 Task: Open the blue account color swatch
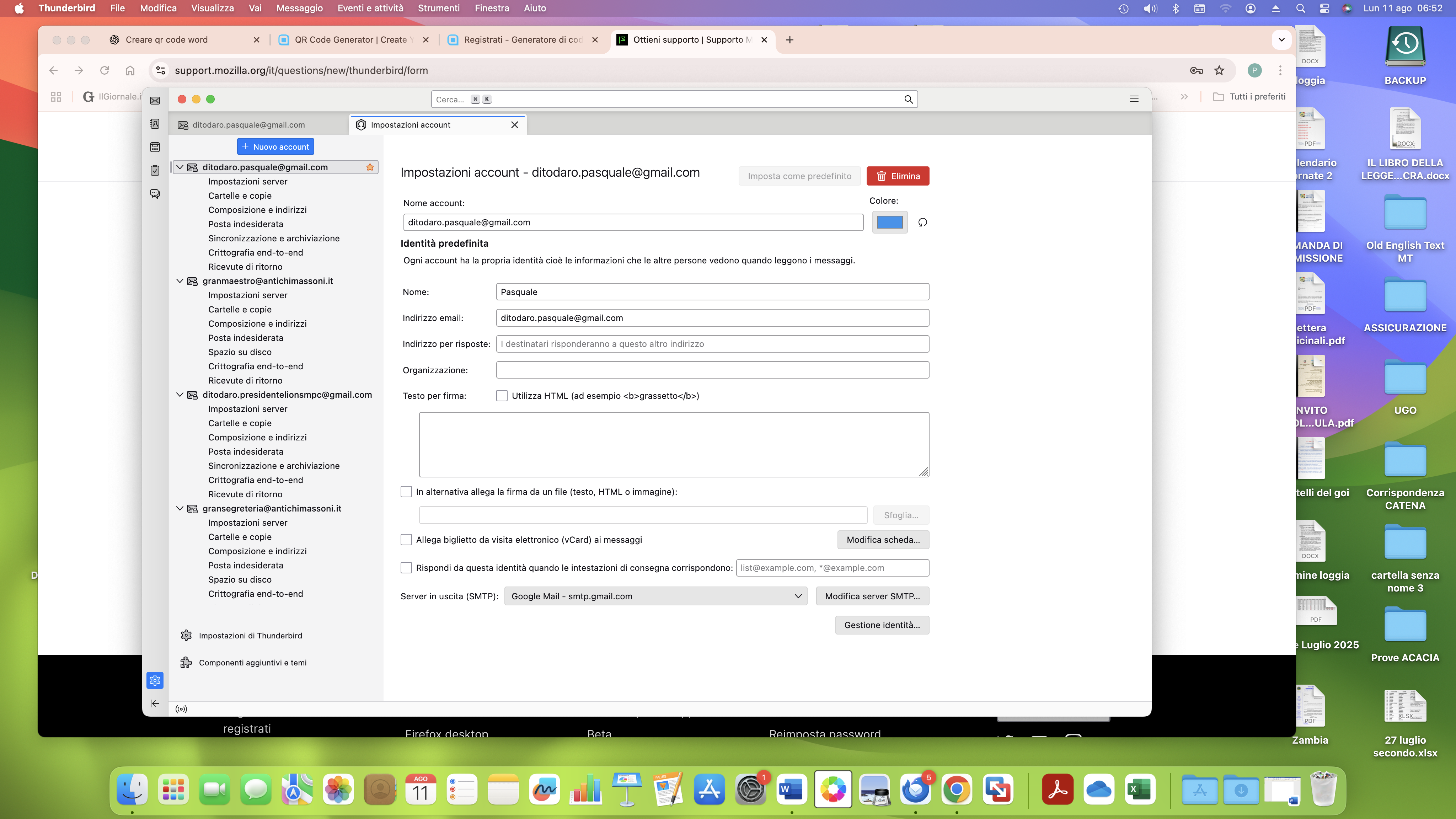click(x=890, y=222)
